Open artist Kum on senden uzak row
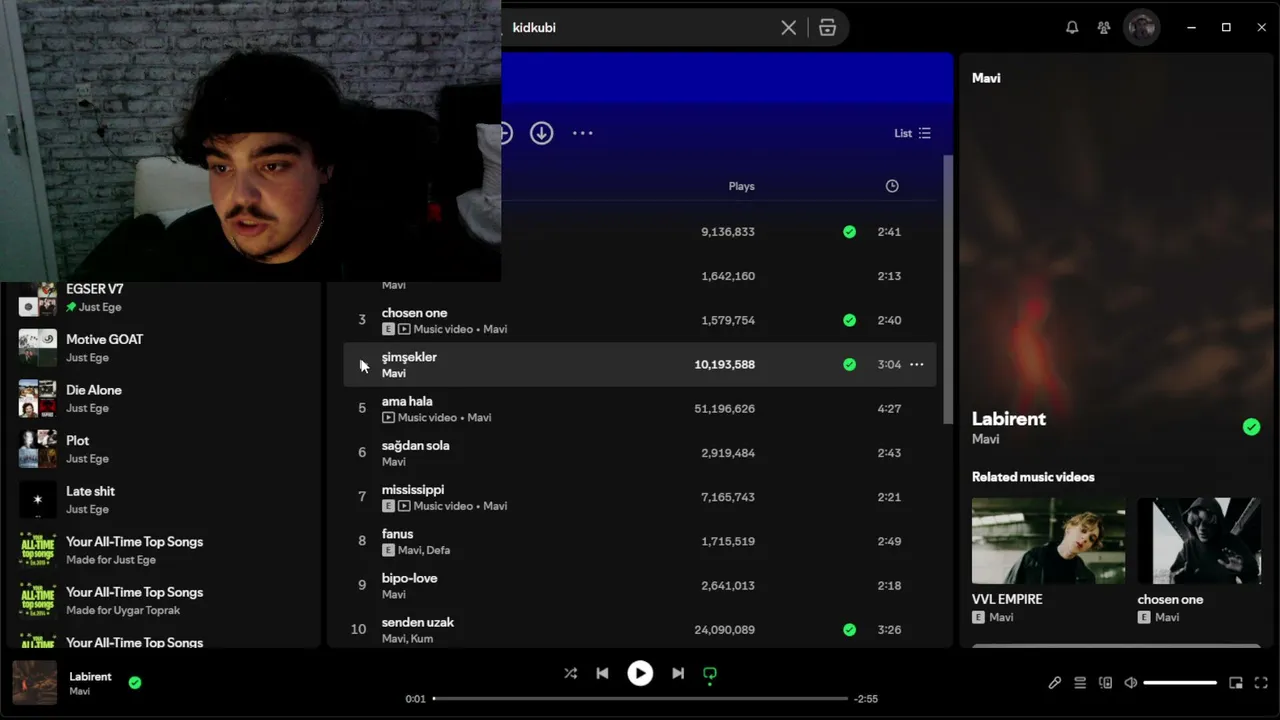This screenshot has width=1280, height=720. click(x=422, y=638)
